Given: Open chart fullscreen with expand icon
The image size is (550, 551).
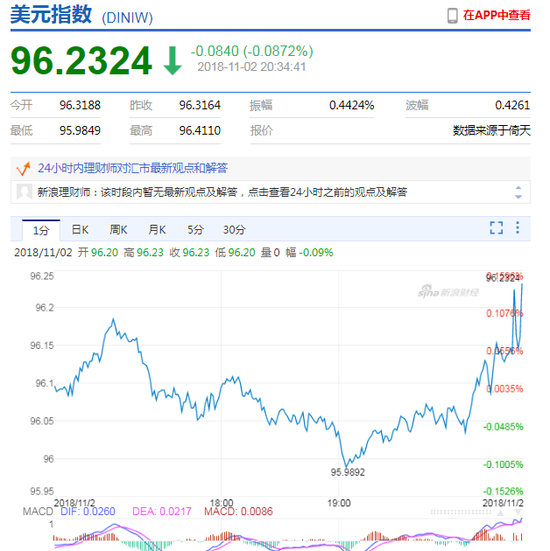Looking at the screenshot, I should tap(496, 228).
